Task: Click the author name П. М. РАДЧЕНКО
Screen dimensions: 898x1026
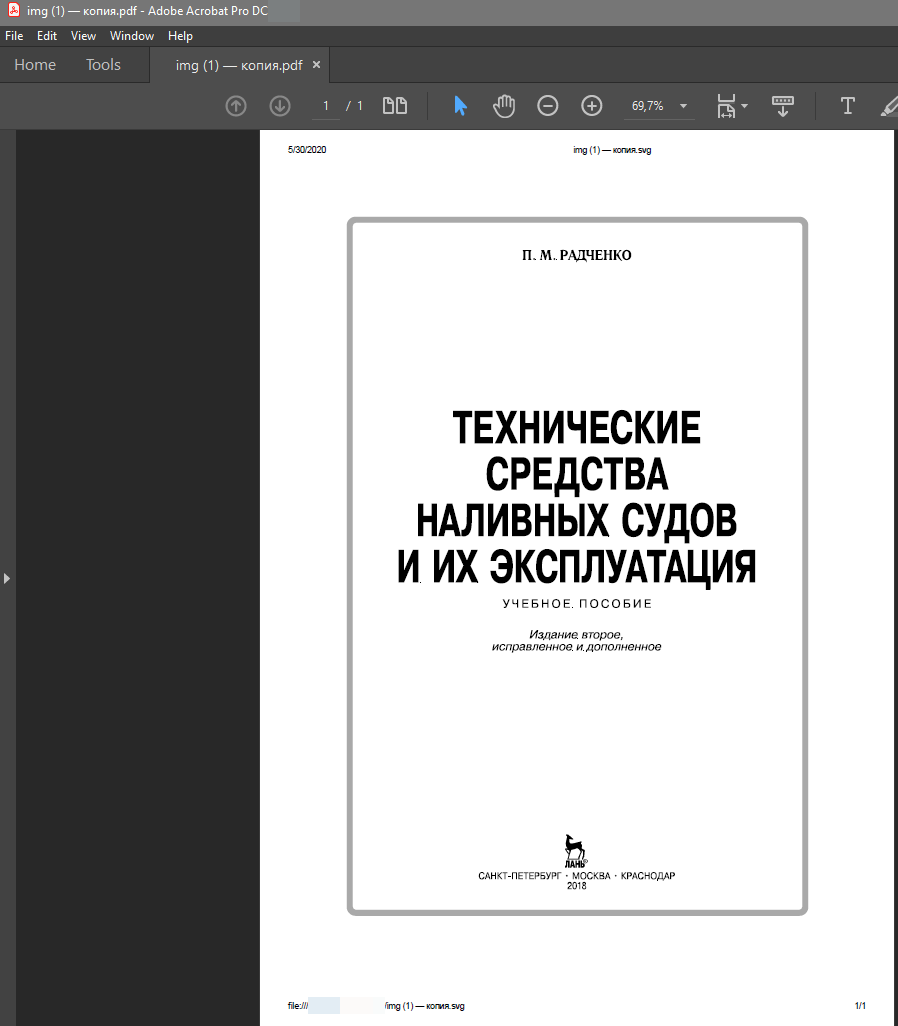Action: 577,256
